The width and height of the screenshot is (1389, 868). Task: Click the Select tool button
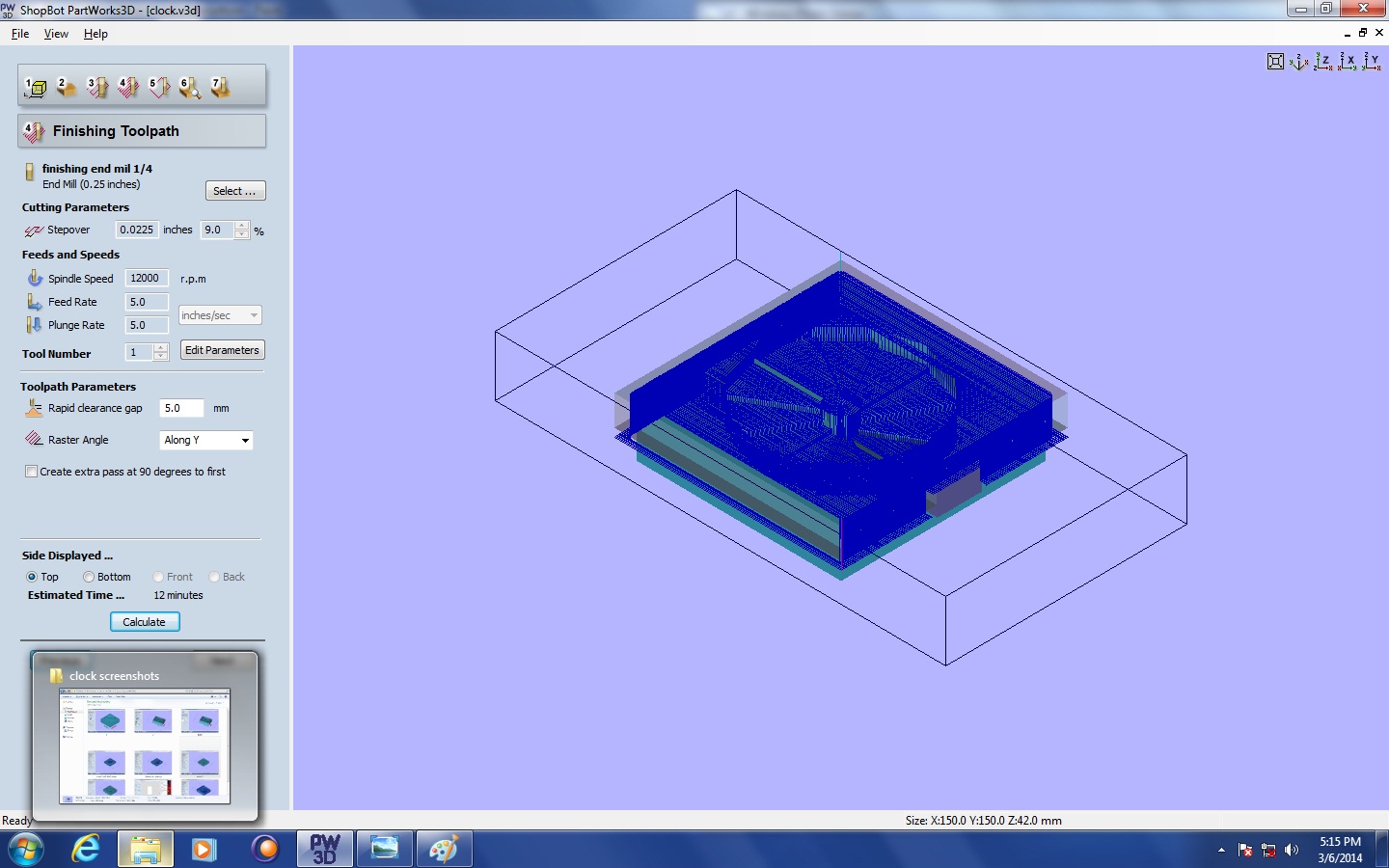pos(235,191)
